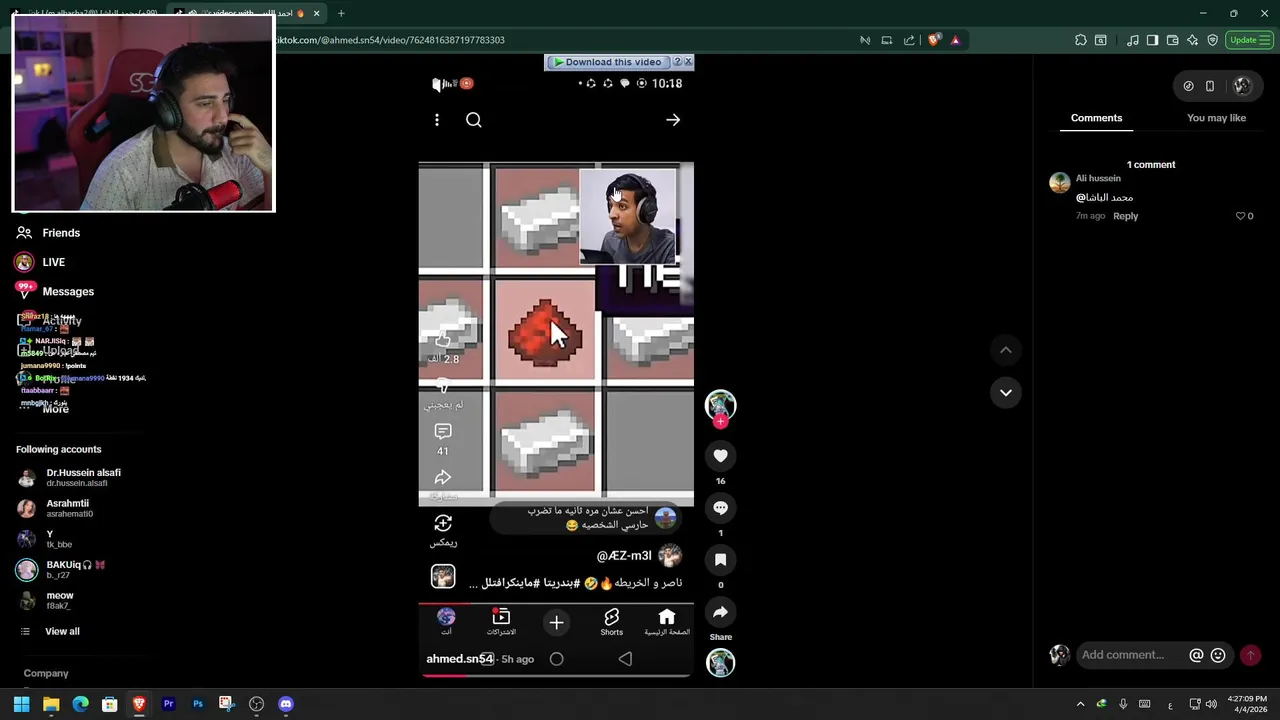Viewport: 1280px width, 720px height.
Task: Open LIVE in the sidebar
Action: [x=53, y=262]
